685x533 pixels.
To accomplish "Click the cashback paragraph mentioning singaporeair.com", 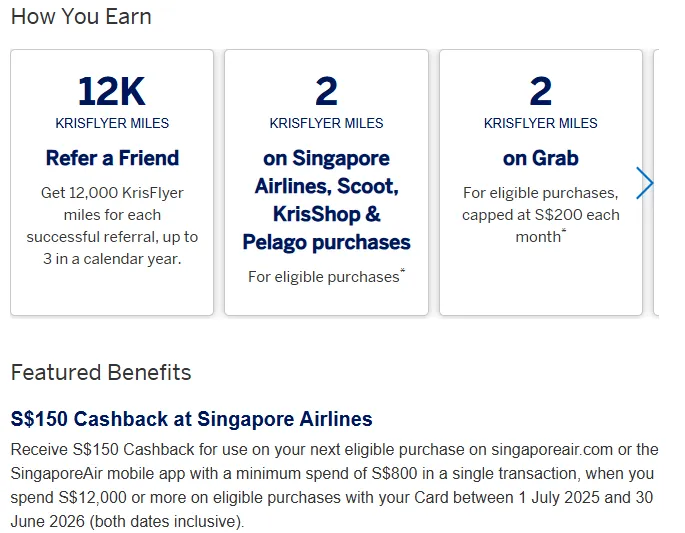I will coord(334,485).
